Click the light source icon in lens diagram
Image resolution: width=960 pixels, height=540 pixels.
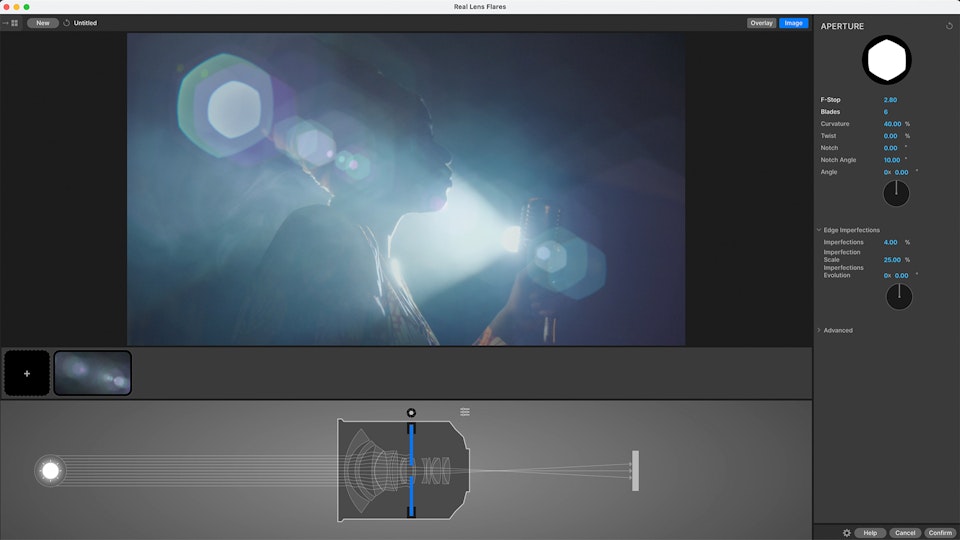point(50,470)
